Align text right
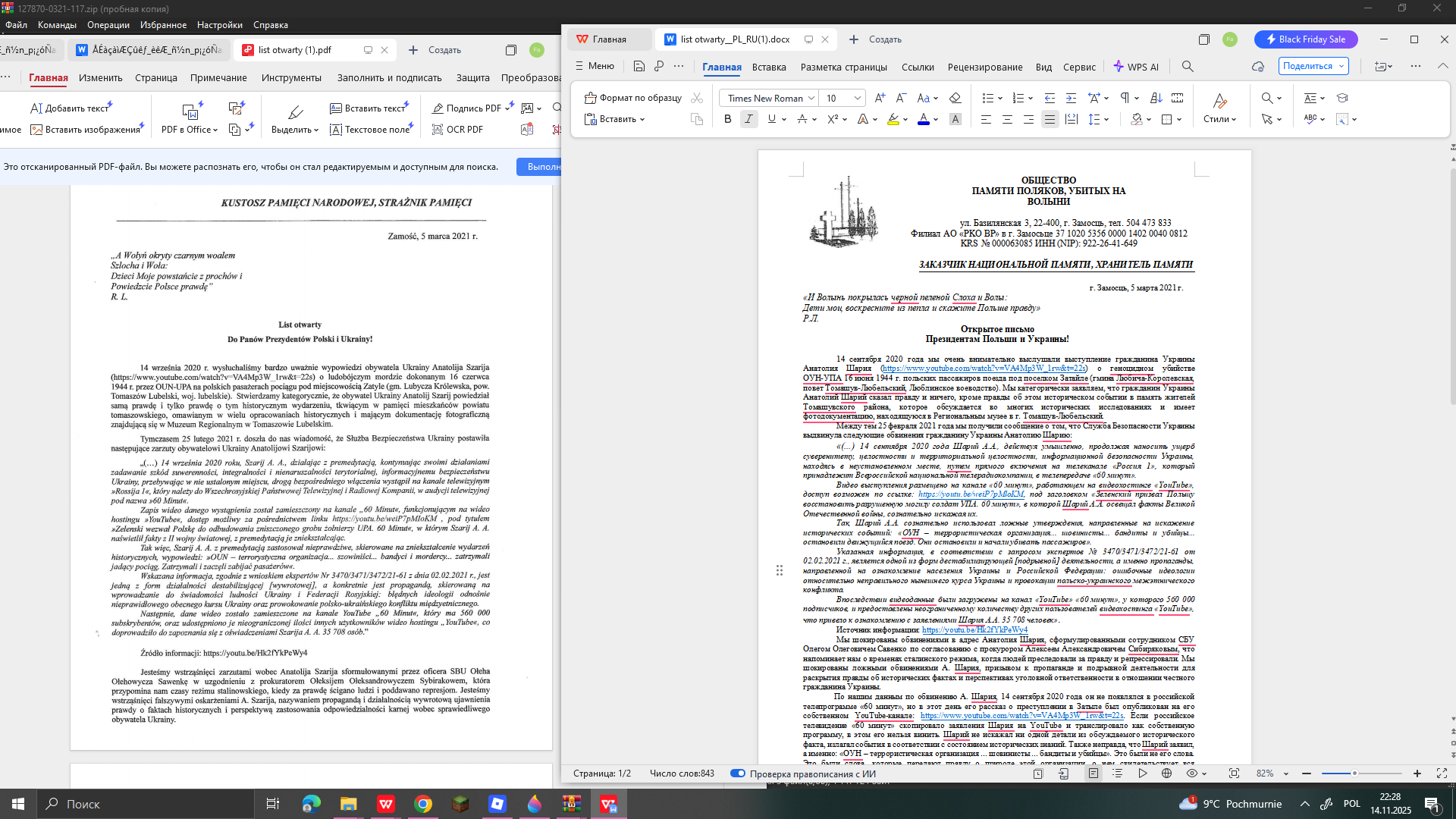 click(x=1028, y=119)
